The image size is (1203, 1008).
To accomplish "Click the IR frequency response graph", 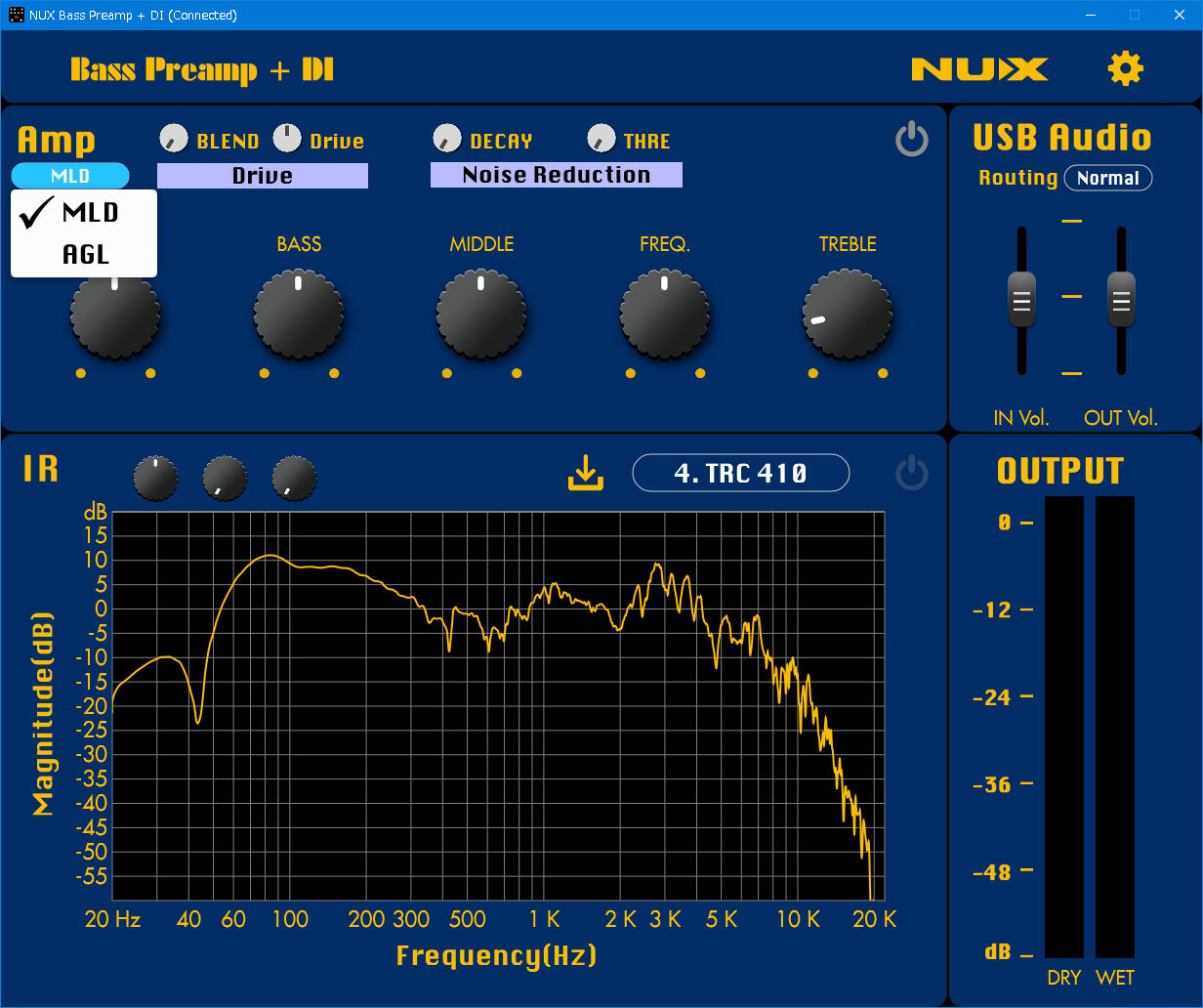I will tap(498, 705).
